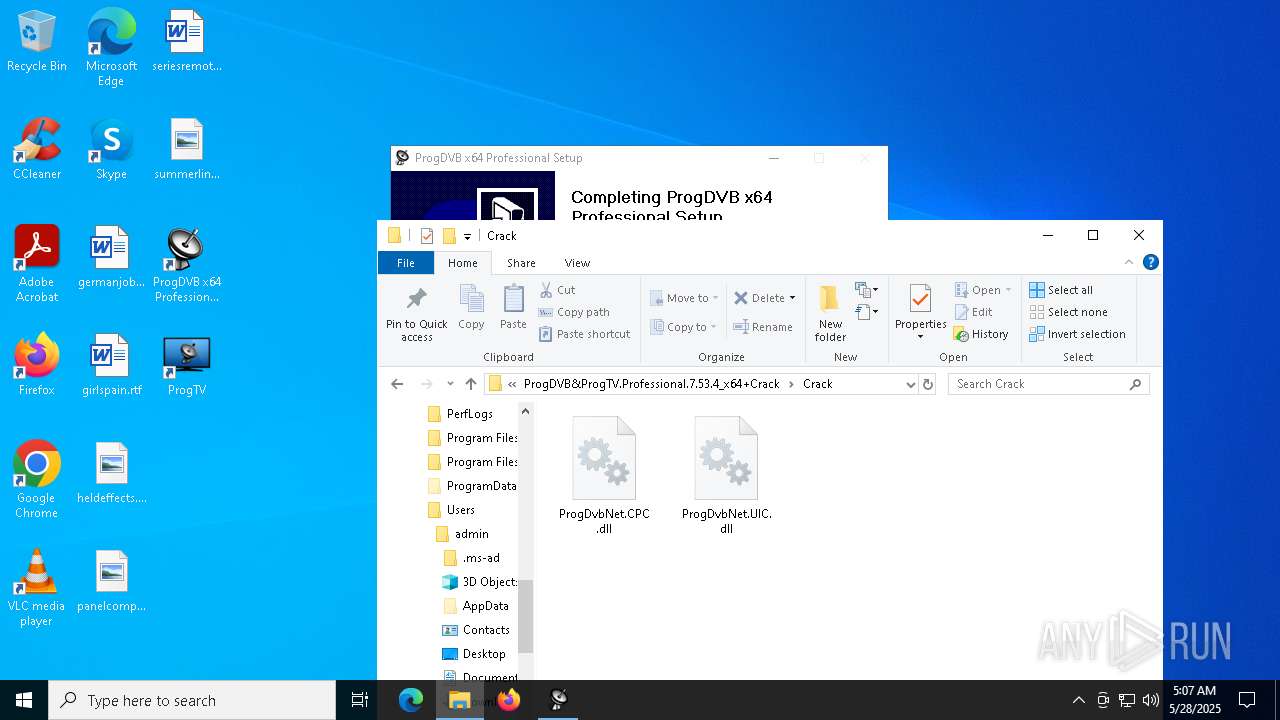
Task: Select ProgDvbNet.UIC.dll file
Action: pyautogui.click(x=726, y=476)
